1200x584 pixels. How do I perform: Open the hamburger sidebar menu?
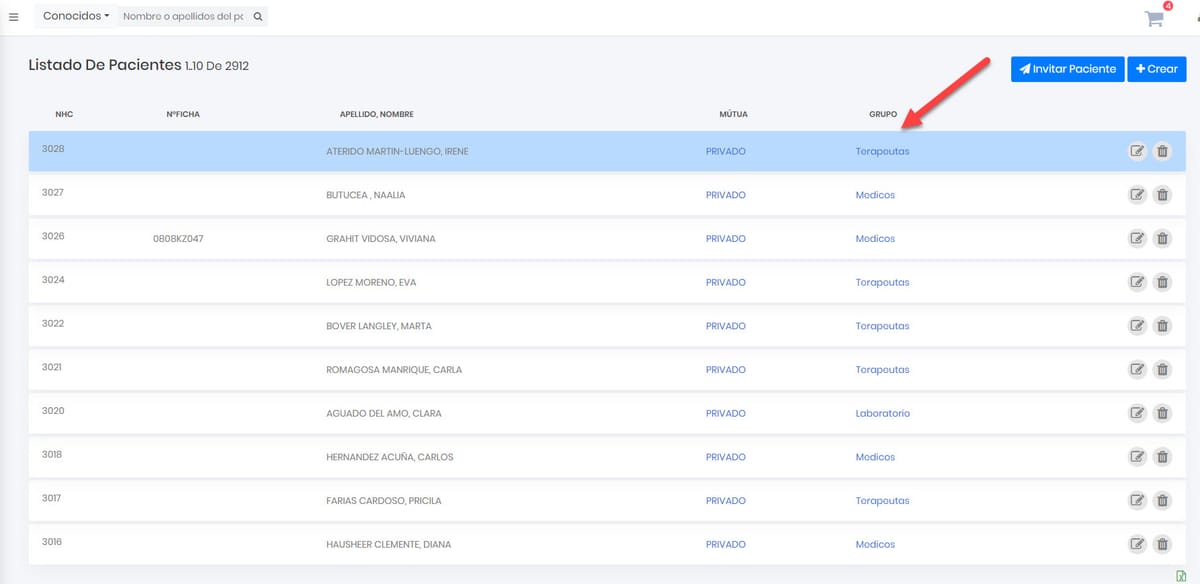pyautogui.click(x=14, y=17)
